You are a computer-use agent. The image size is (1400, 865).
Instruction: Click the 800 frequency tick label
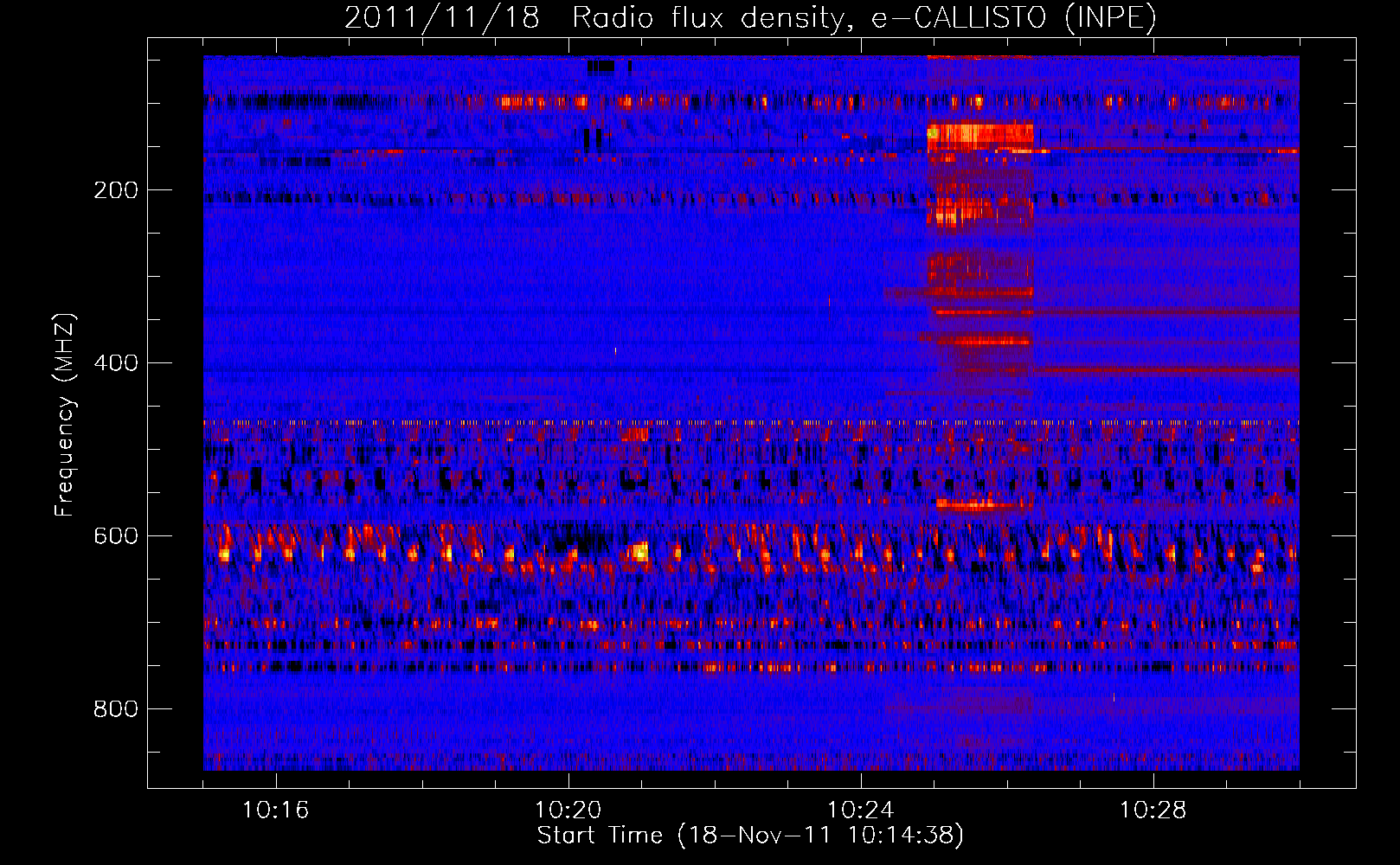coord(116,709)
